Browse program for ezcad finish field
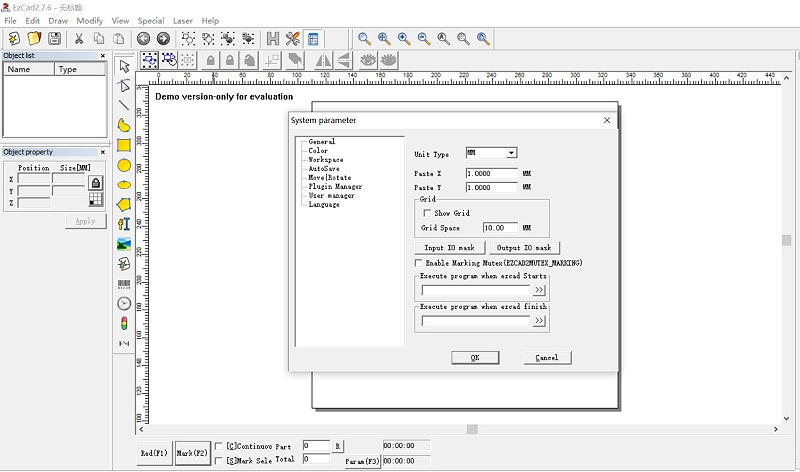 (x=539, y=321)
